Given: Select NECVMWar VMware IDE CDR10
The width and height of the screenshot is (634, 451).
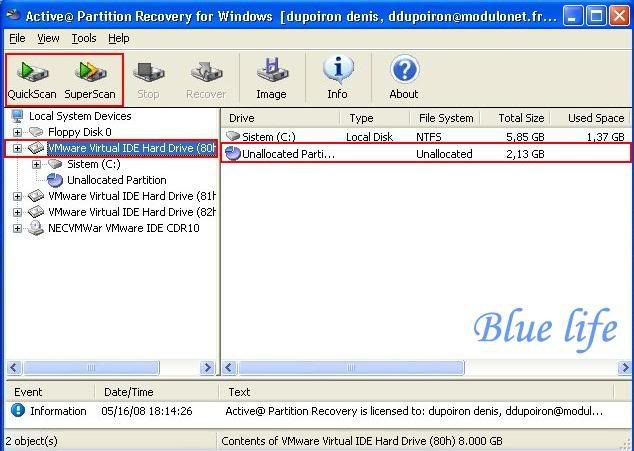Looking at the screenshot, I should 124,228.
